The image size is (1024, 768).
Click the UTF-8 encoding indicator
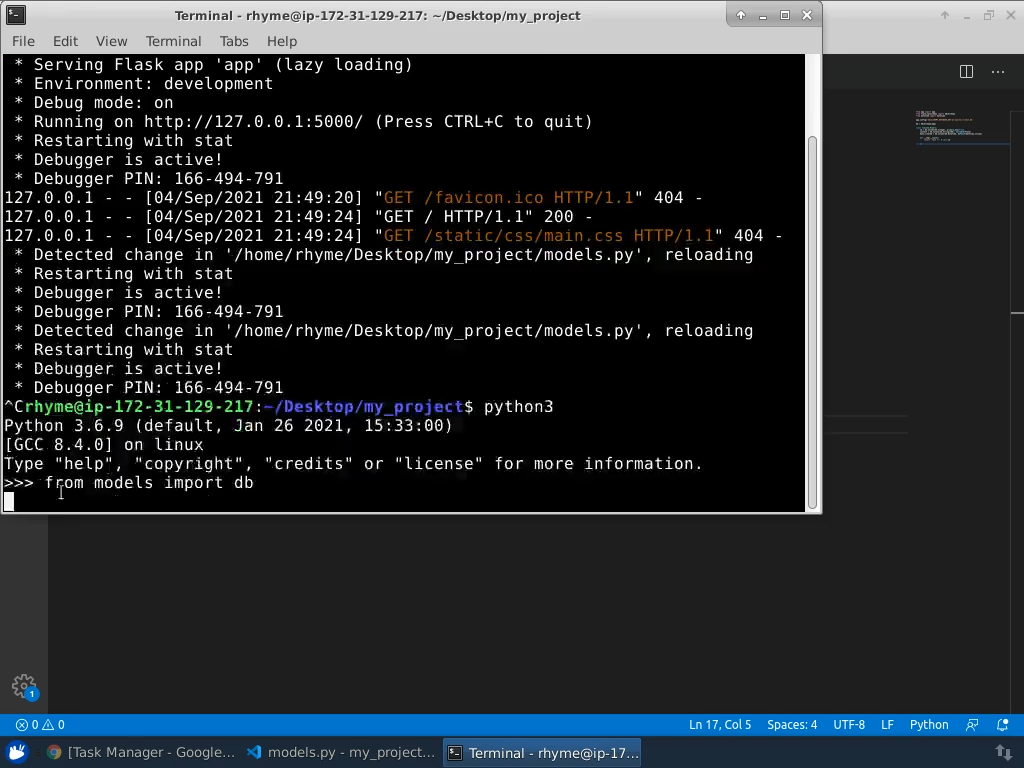pos(849,725)
